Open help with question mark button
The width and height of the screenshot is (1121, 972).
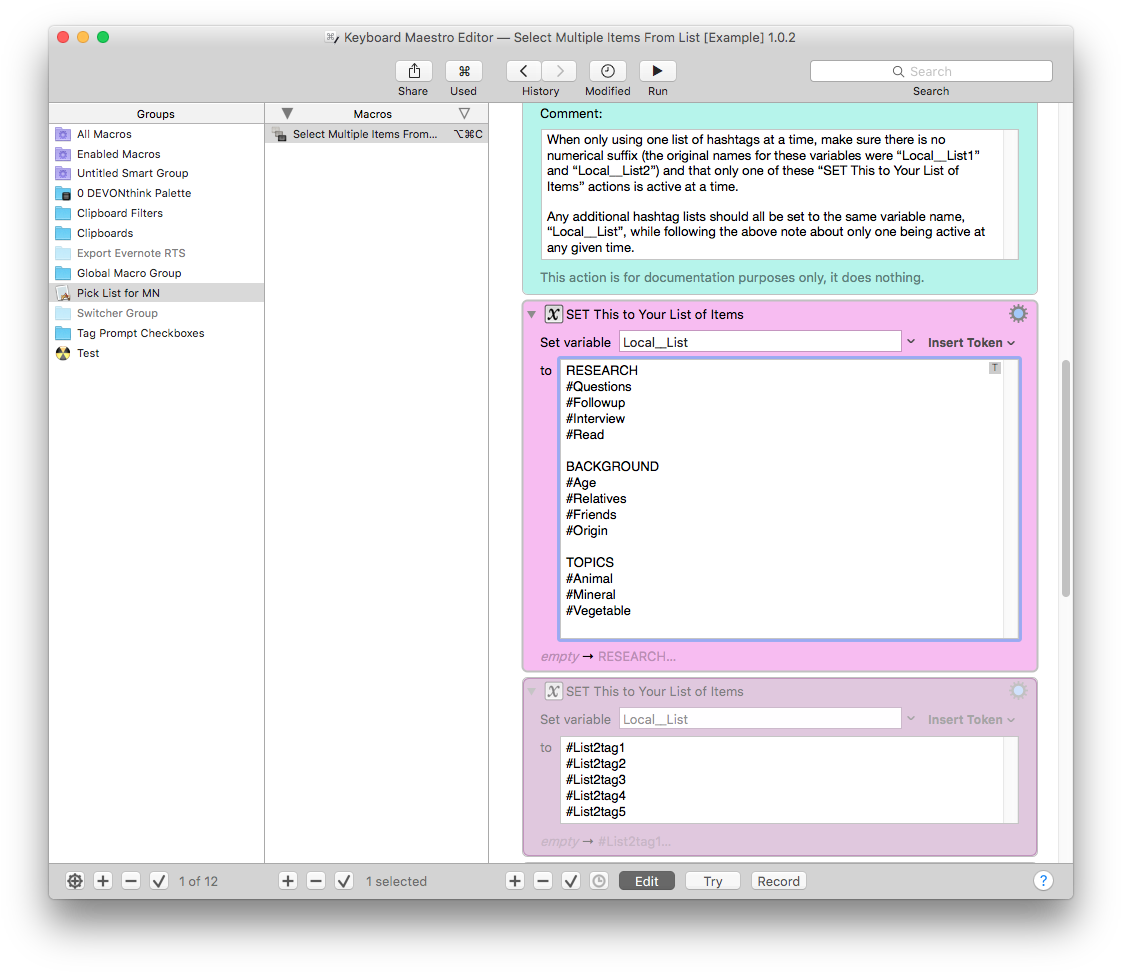pyautogui.click(x=1043, y=881)
